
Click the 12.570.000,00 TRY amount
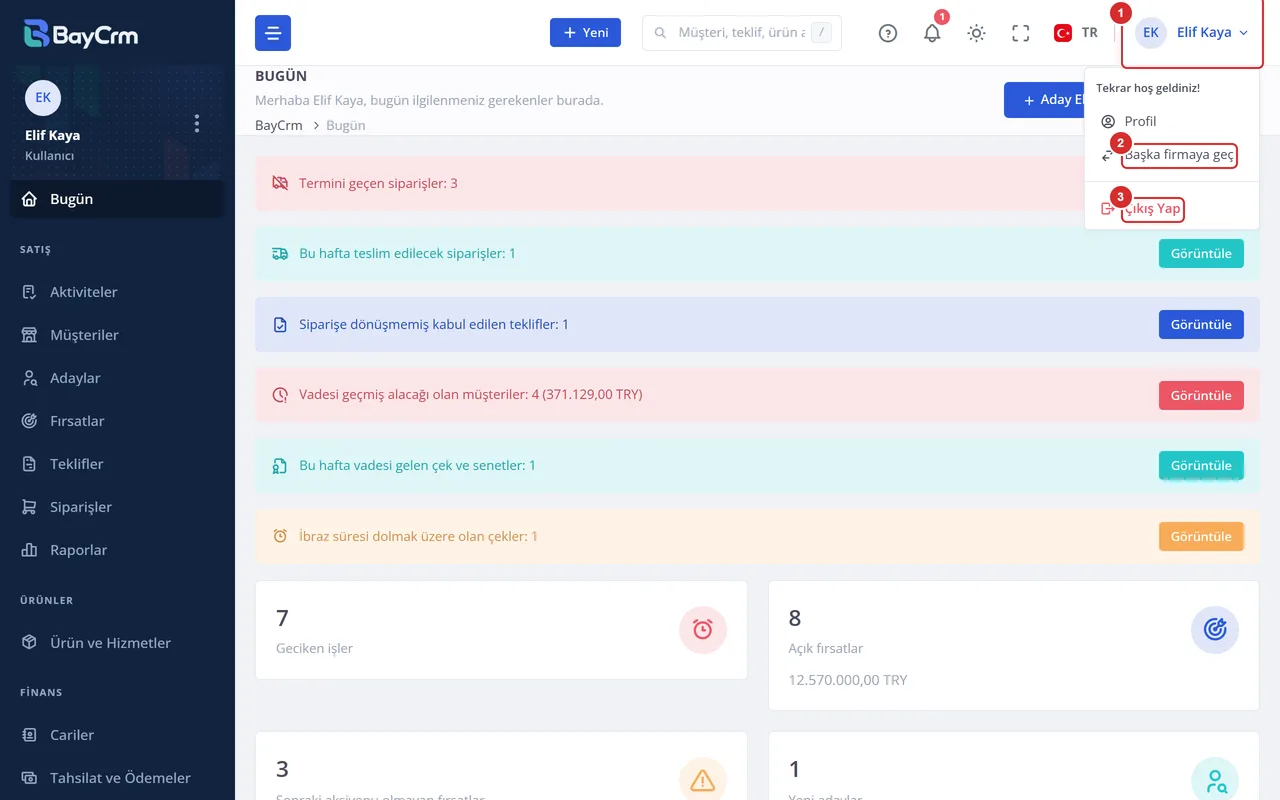tap(848, 680)
